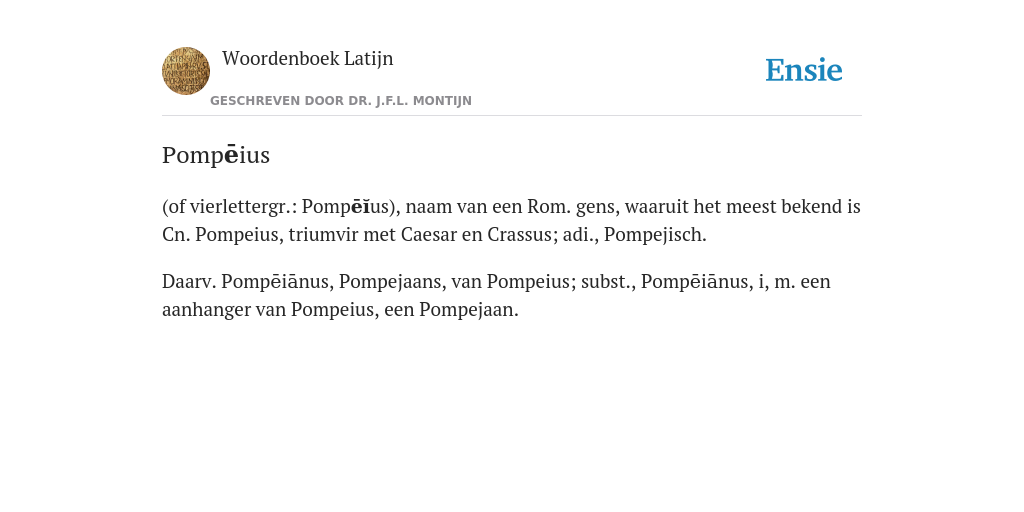Click the round Latin inscription avatar image
This screenshot has width=1024, height=512.
click(x=186, y=71)
